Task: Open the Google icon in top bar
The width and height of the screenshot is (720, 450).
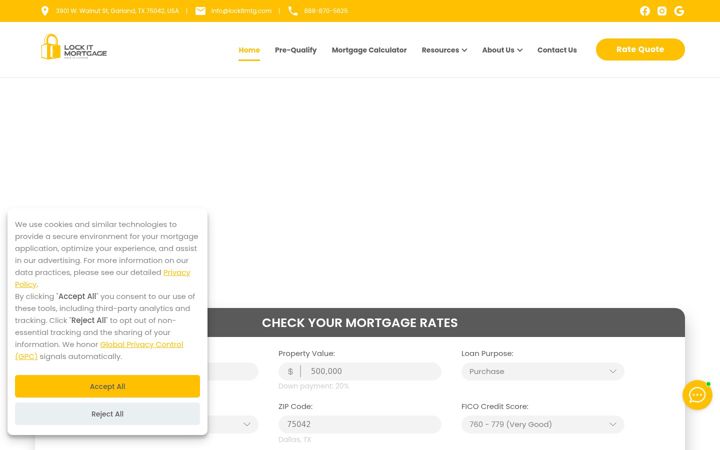Action: coord(679,11)
